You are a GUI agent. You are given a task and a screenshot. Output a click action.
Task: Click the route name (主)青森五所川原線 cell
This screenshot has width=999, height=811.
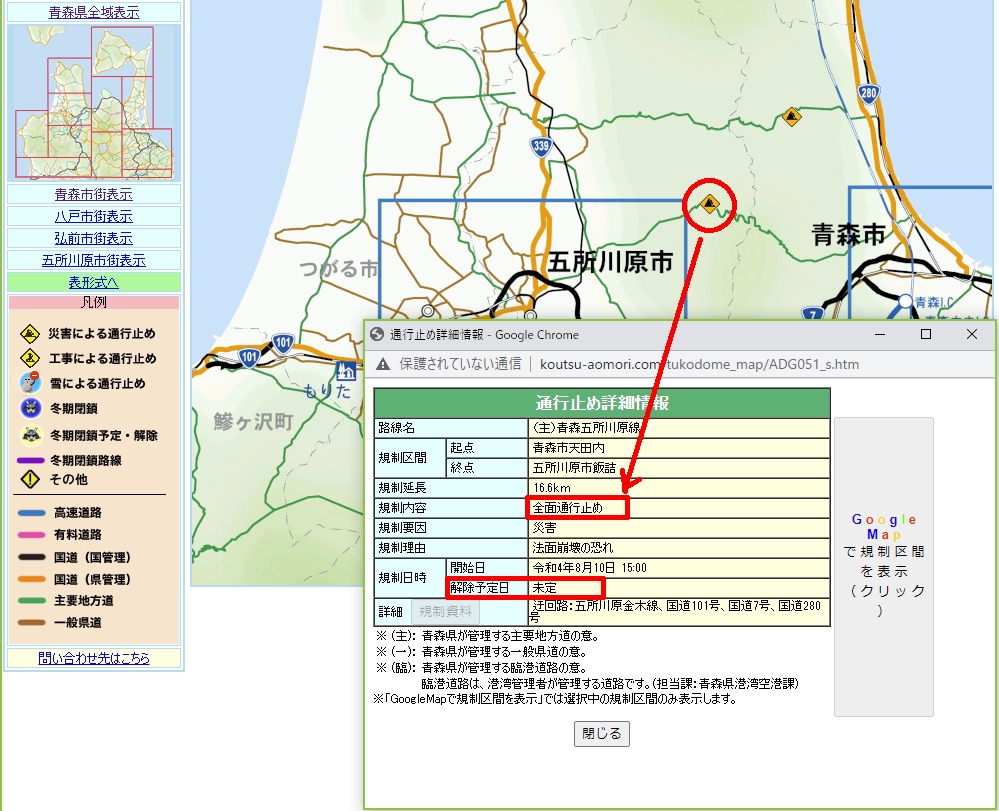(679, 427)
